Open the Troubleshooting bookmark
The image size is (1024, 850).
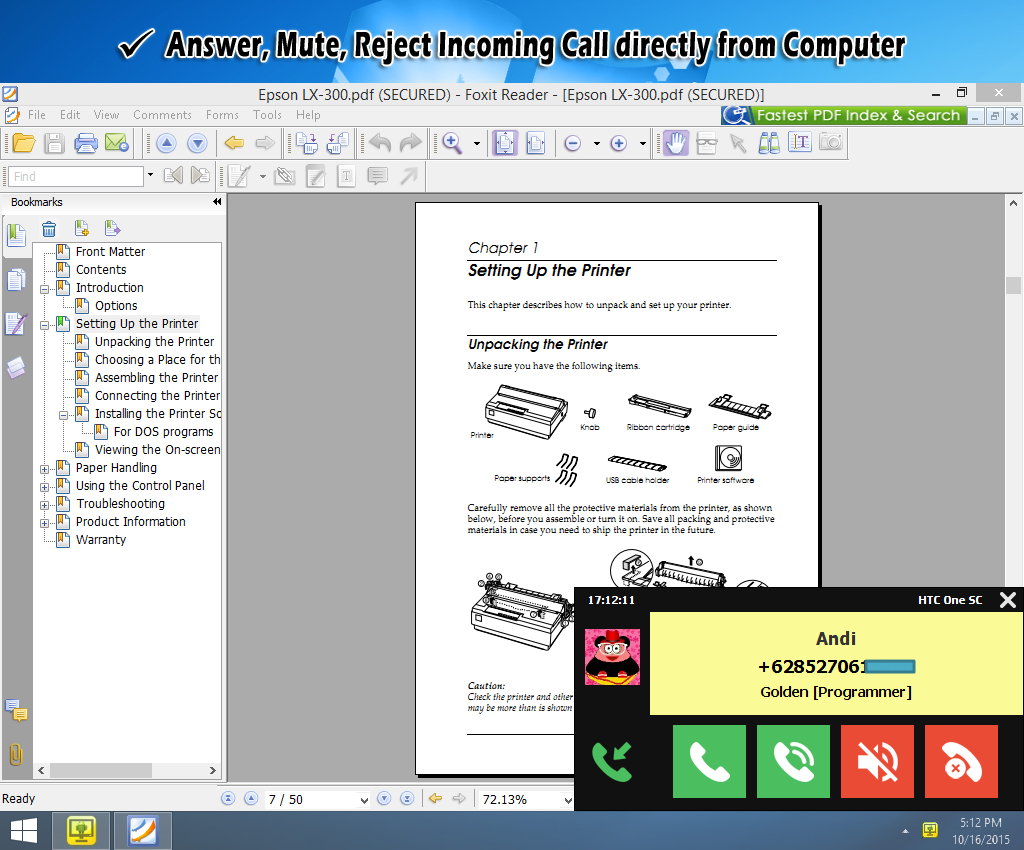[x=120, y=504]
